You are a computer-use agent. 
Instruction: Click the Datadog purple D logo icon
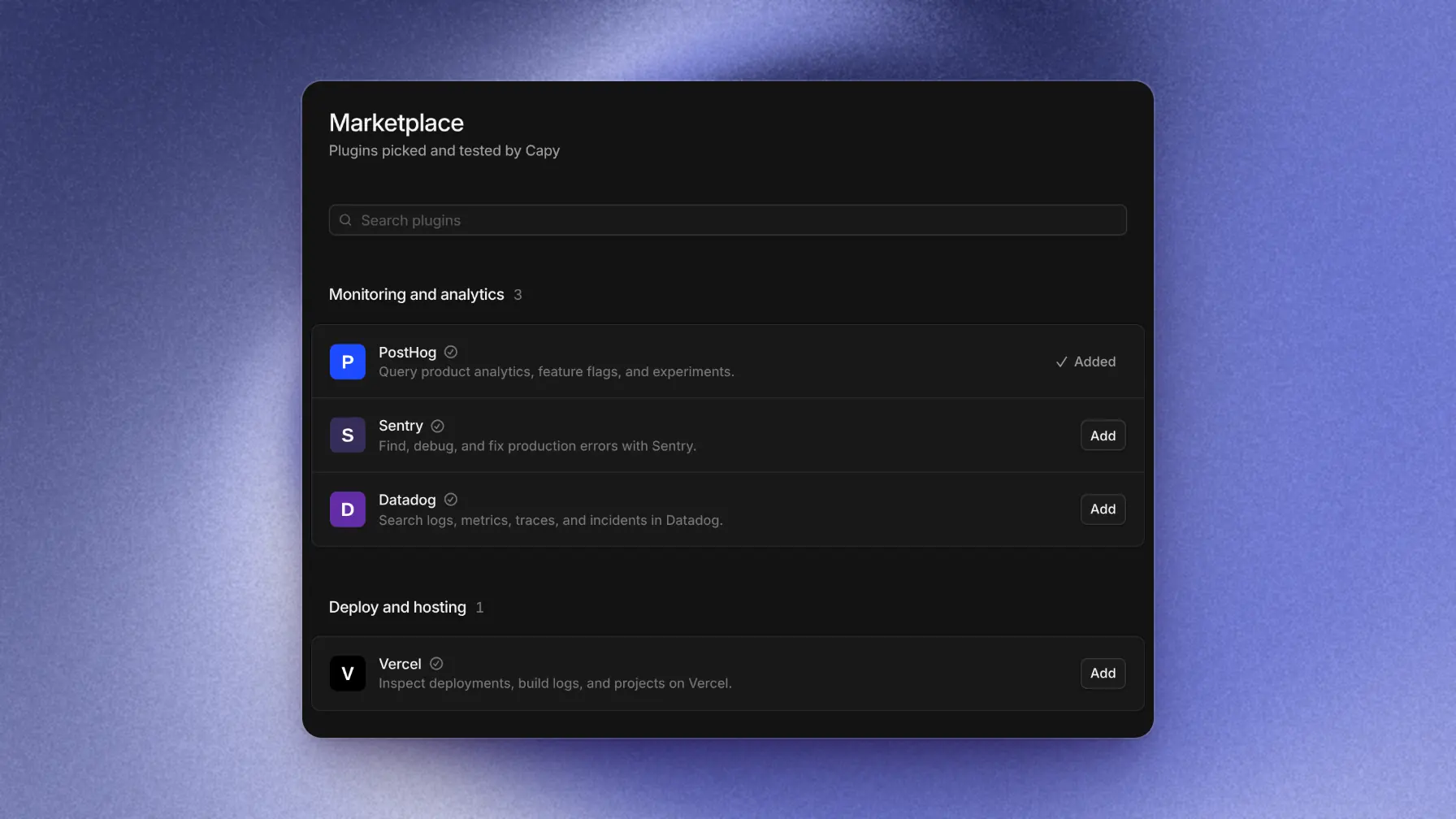point(347,509)
